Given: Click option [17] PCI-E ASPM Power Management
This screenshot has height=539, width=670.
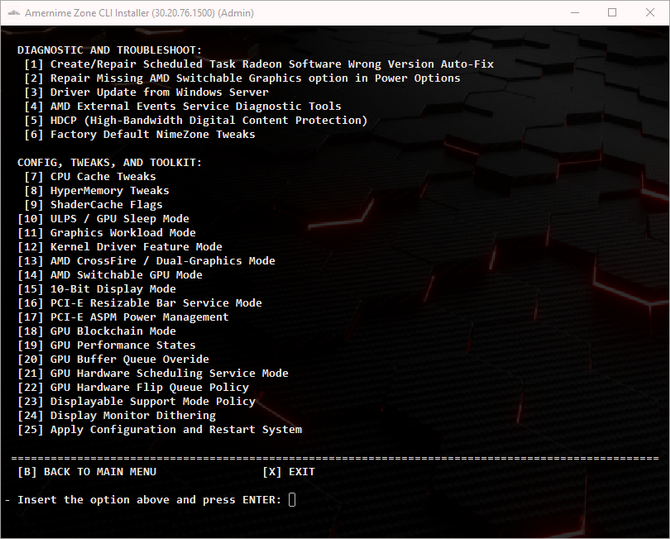Looking at the screenshot, I should [123, 317].
